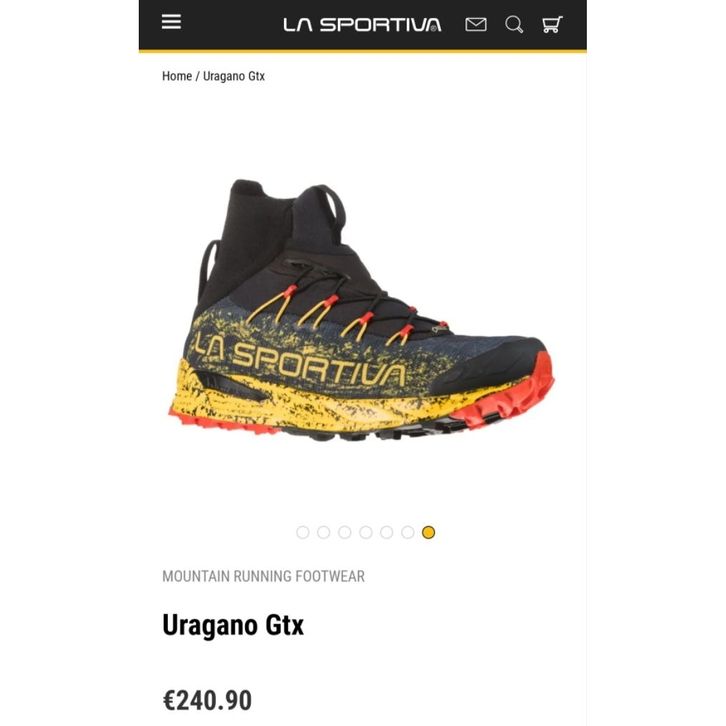Select the active yellow carousel dot
This screenshot has width=726, height=726.
[428, 532]
